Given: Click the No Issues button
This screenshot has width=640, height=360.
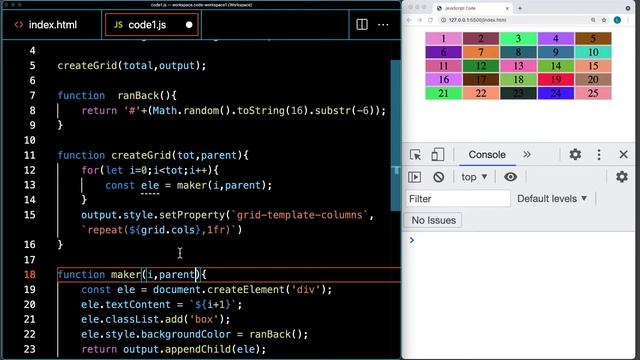Looking at the screenshot, I should (x=433, y=220).
